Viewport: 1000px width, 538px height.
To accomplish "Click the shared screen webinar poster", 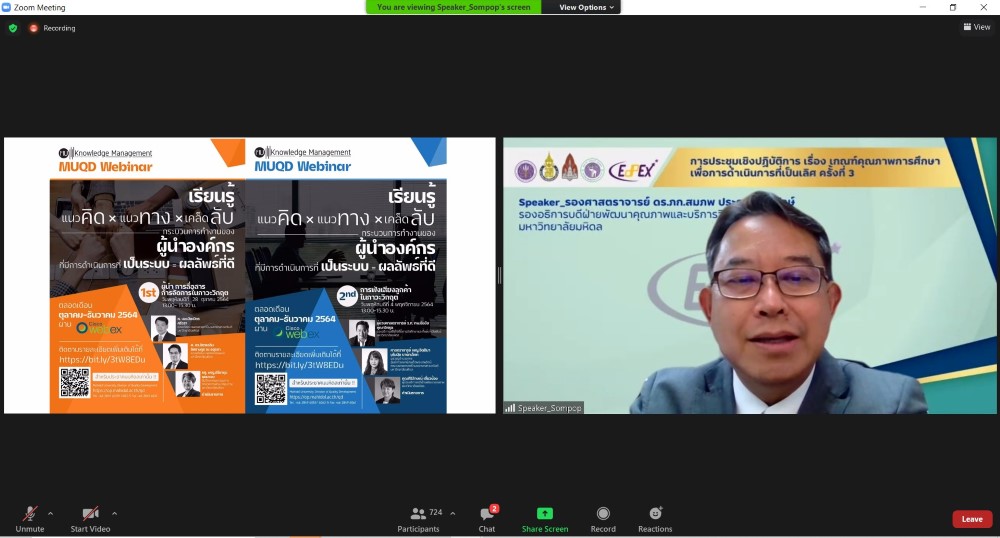I will (250, 275).
